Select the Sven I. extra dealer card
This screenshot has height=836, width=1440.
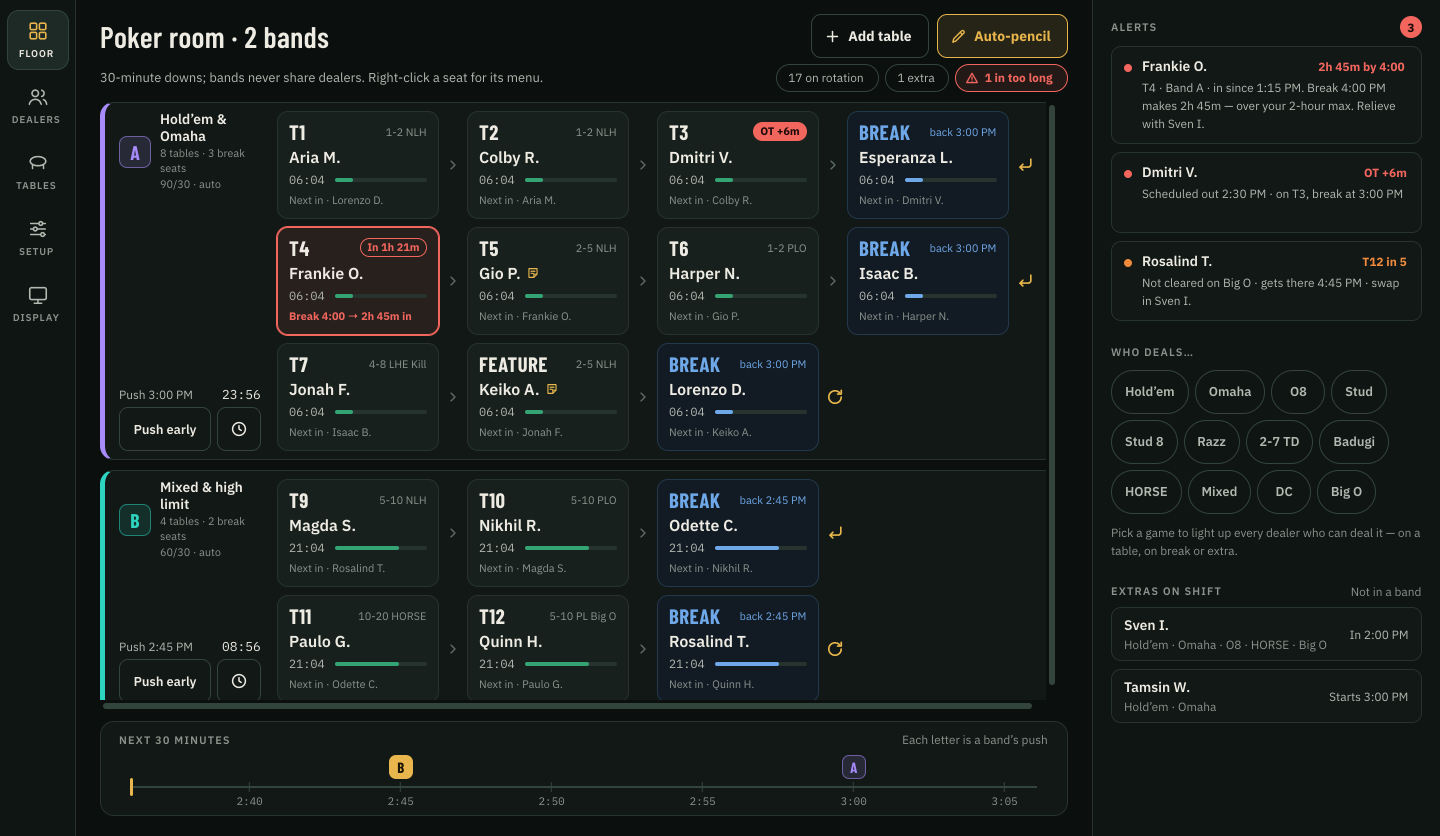tap(1266, 634)
